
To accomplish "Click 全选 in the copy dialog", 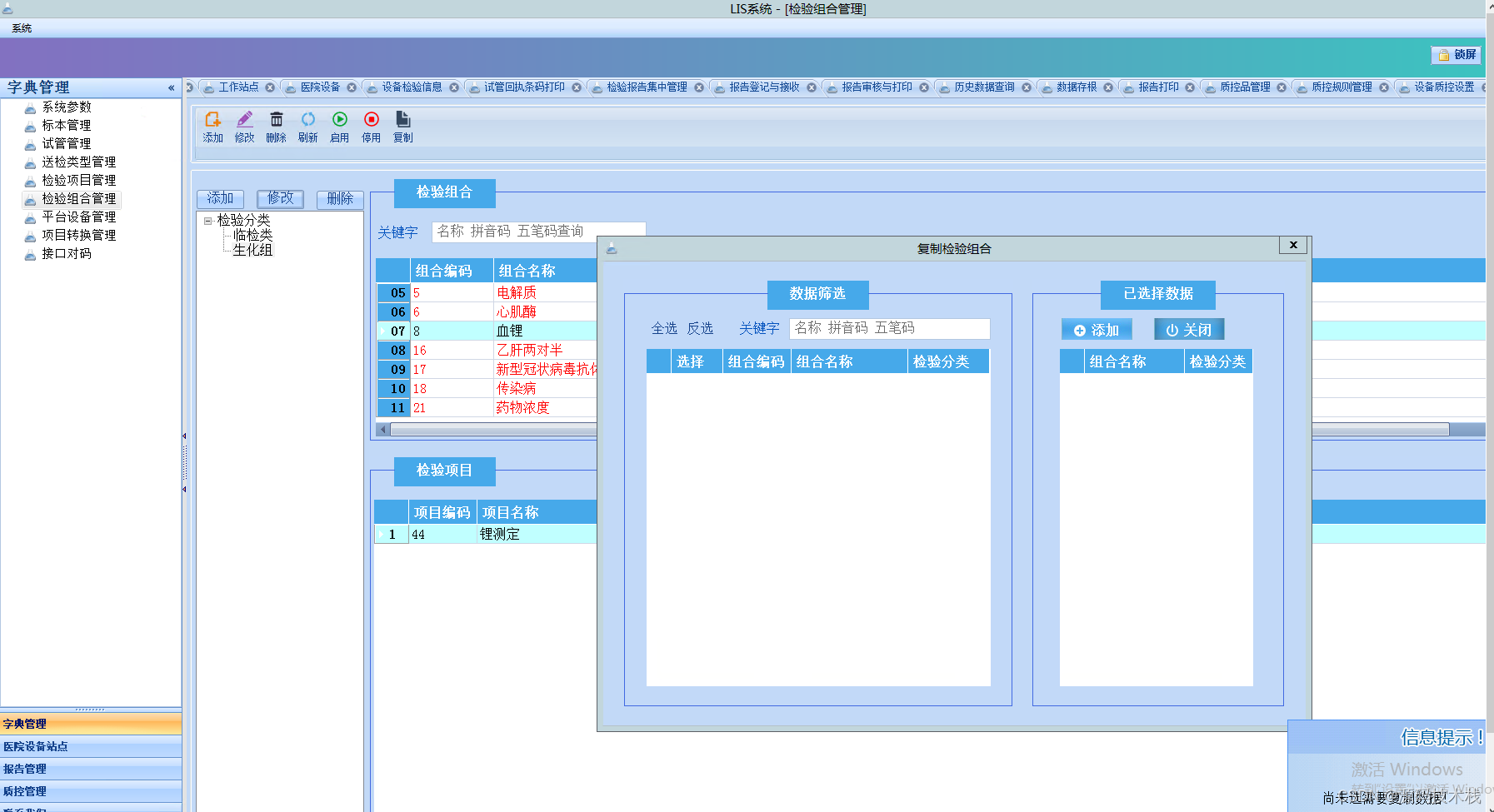I will (664, 329).
